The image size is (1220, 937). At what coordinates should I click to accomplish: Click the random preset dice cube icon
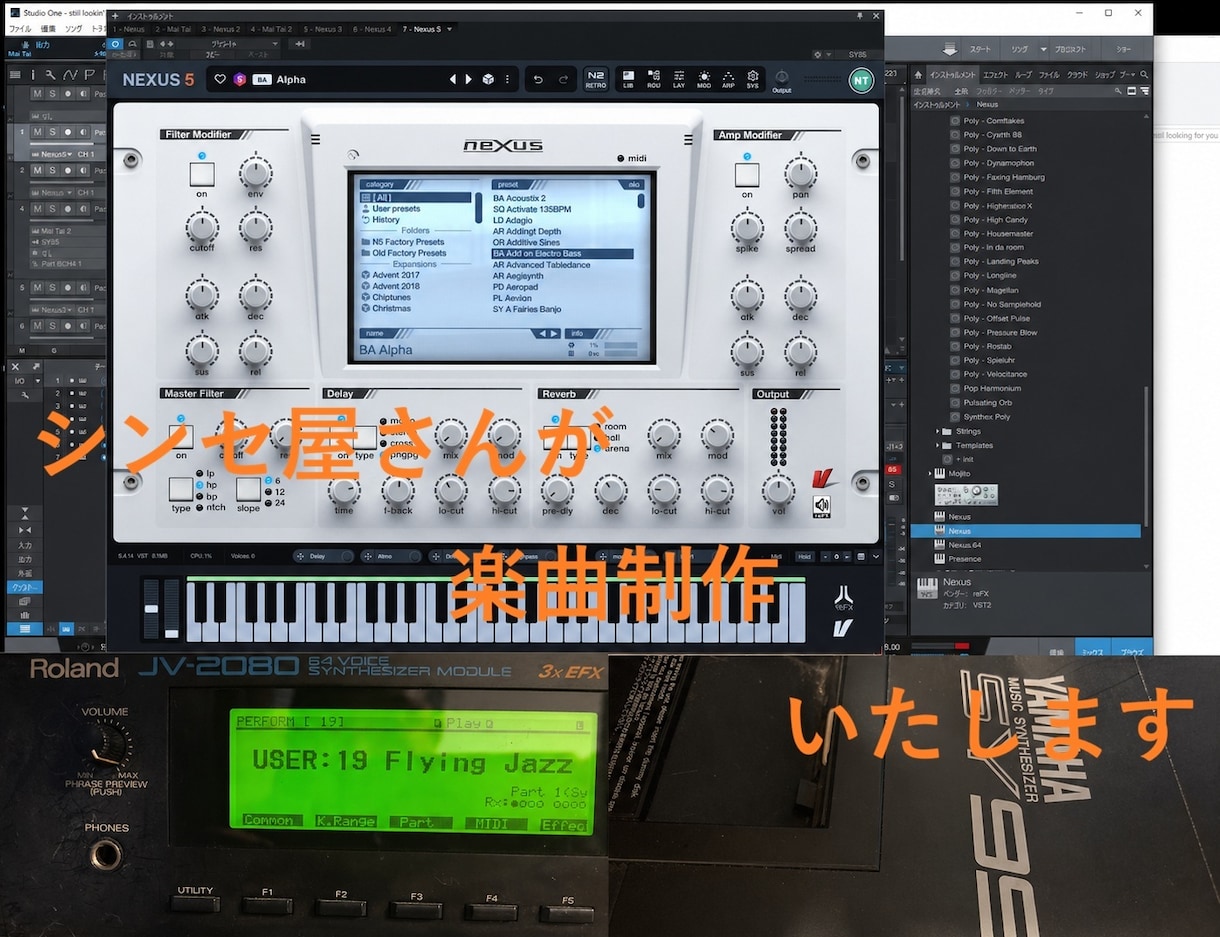pos(488,79)
